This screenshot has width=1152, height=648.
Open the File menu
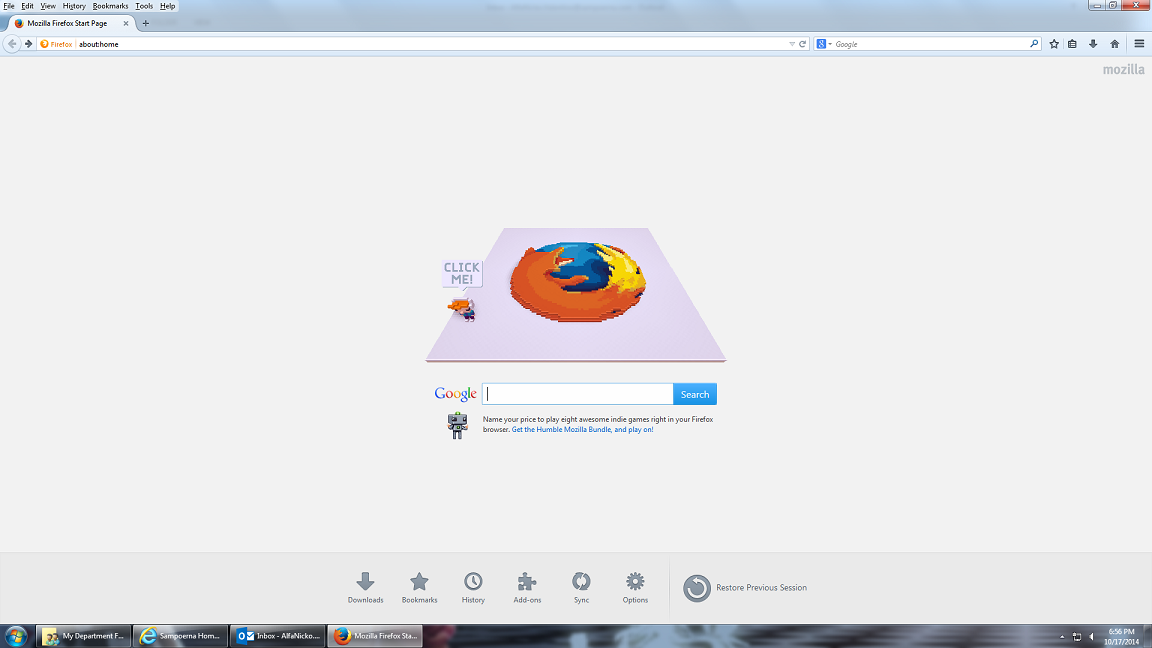coord(9,6)
